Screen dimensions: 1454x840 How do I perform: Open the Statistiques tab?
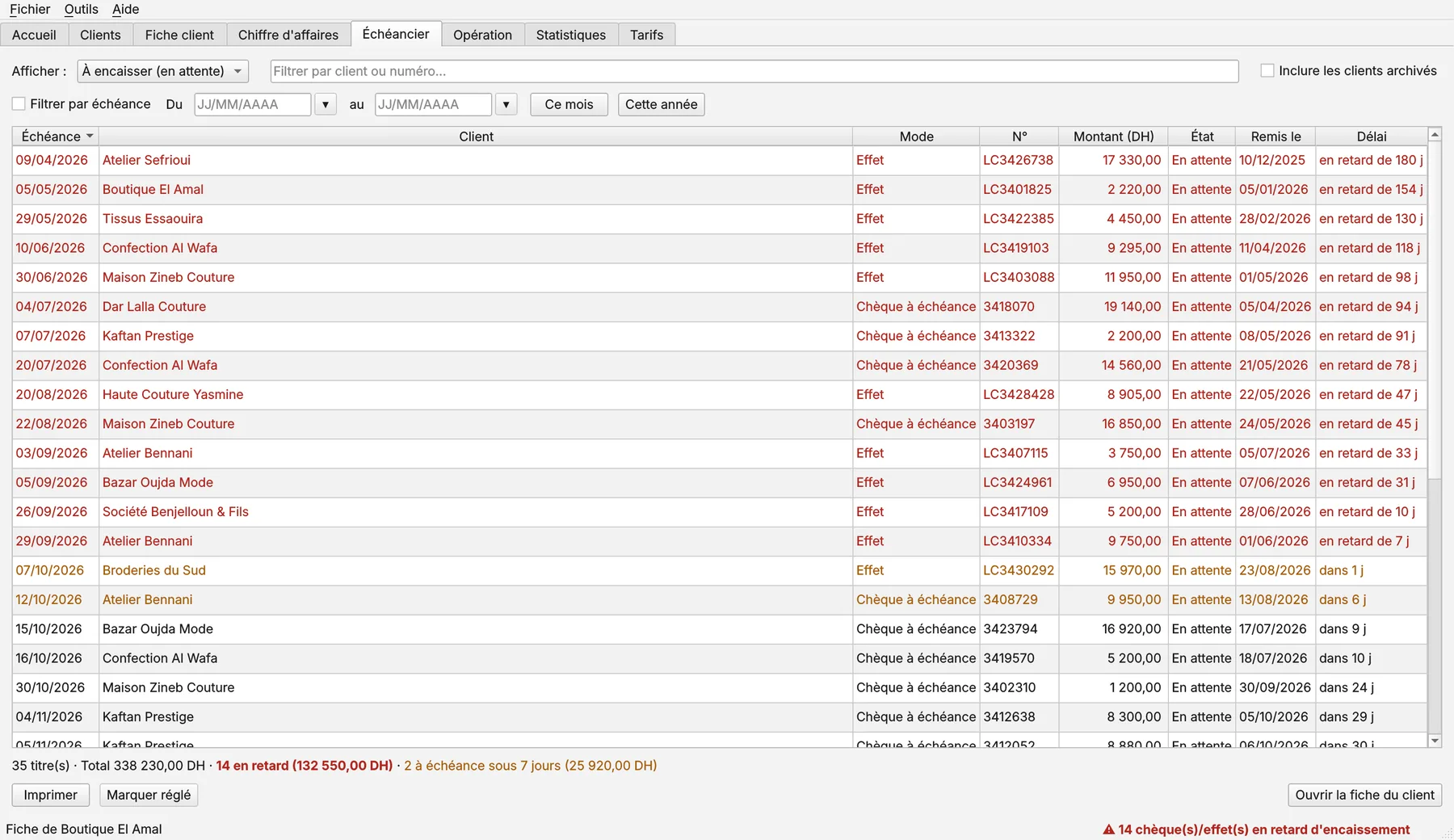click(570, 35)
